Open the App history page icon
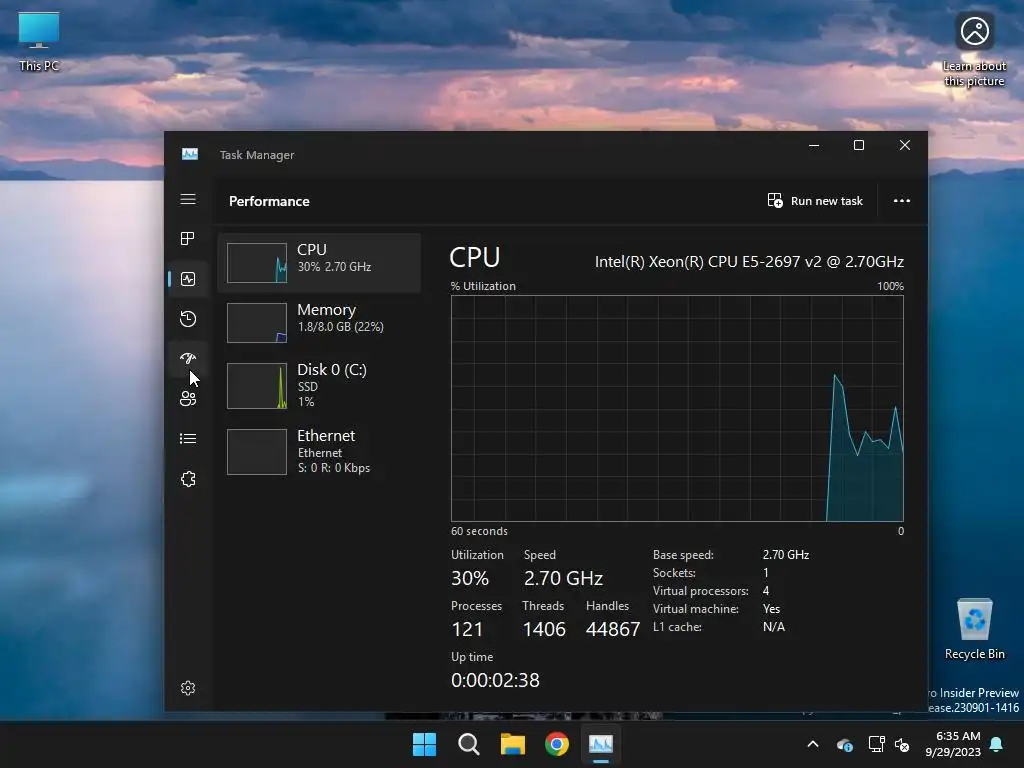This screenshot has height=768, width=1024. point(188,319)
